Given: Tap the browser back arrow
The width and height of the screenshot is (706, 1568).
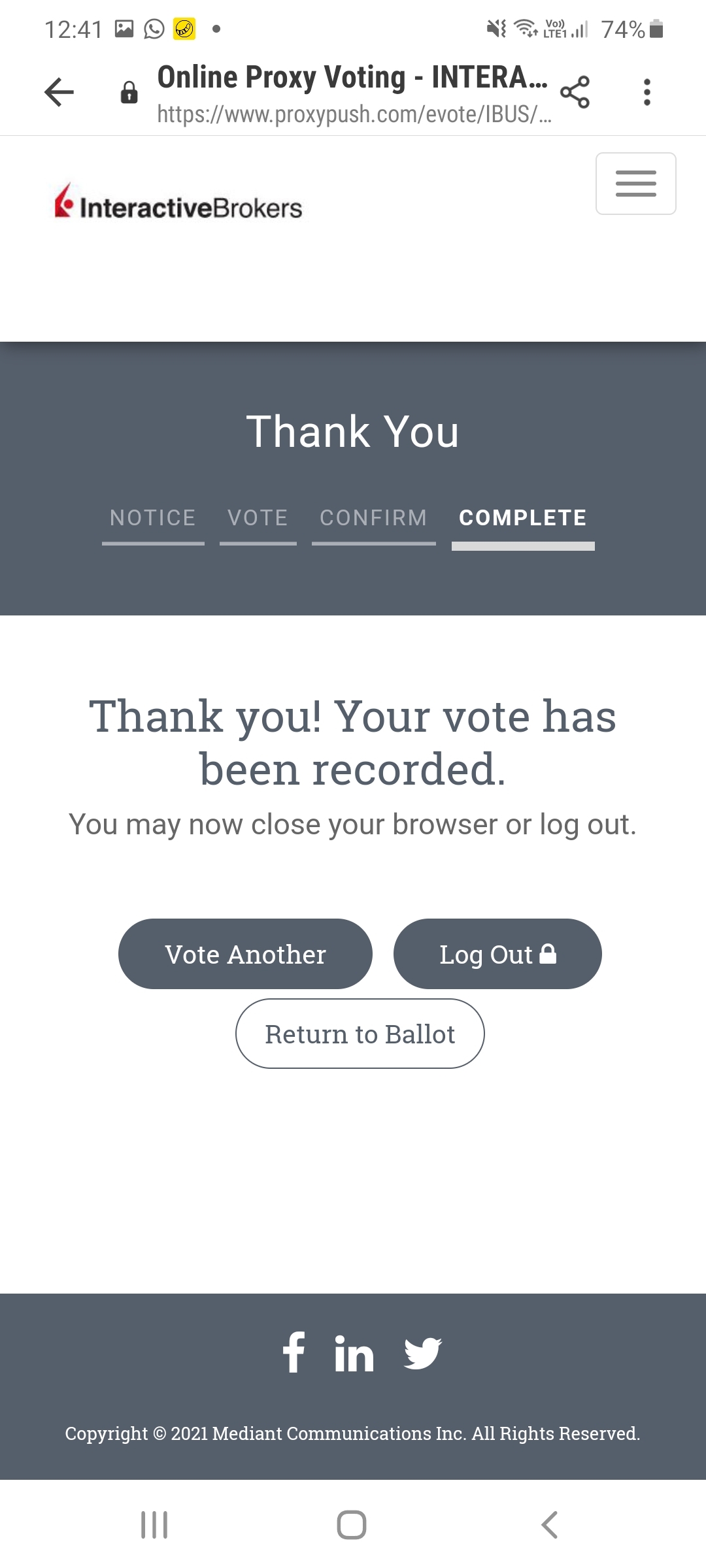Looking at the screenshot, I should [59, 92].
